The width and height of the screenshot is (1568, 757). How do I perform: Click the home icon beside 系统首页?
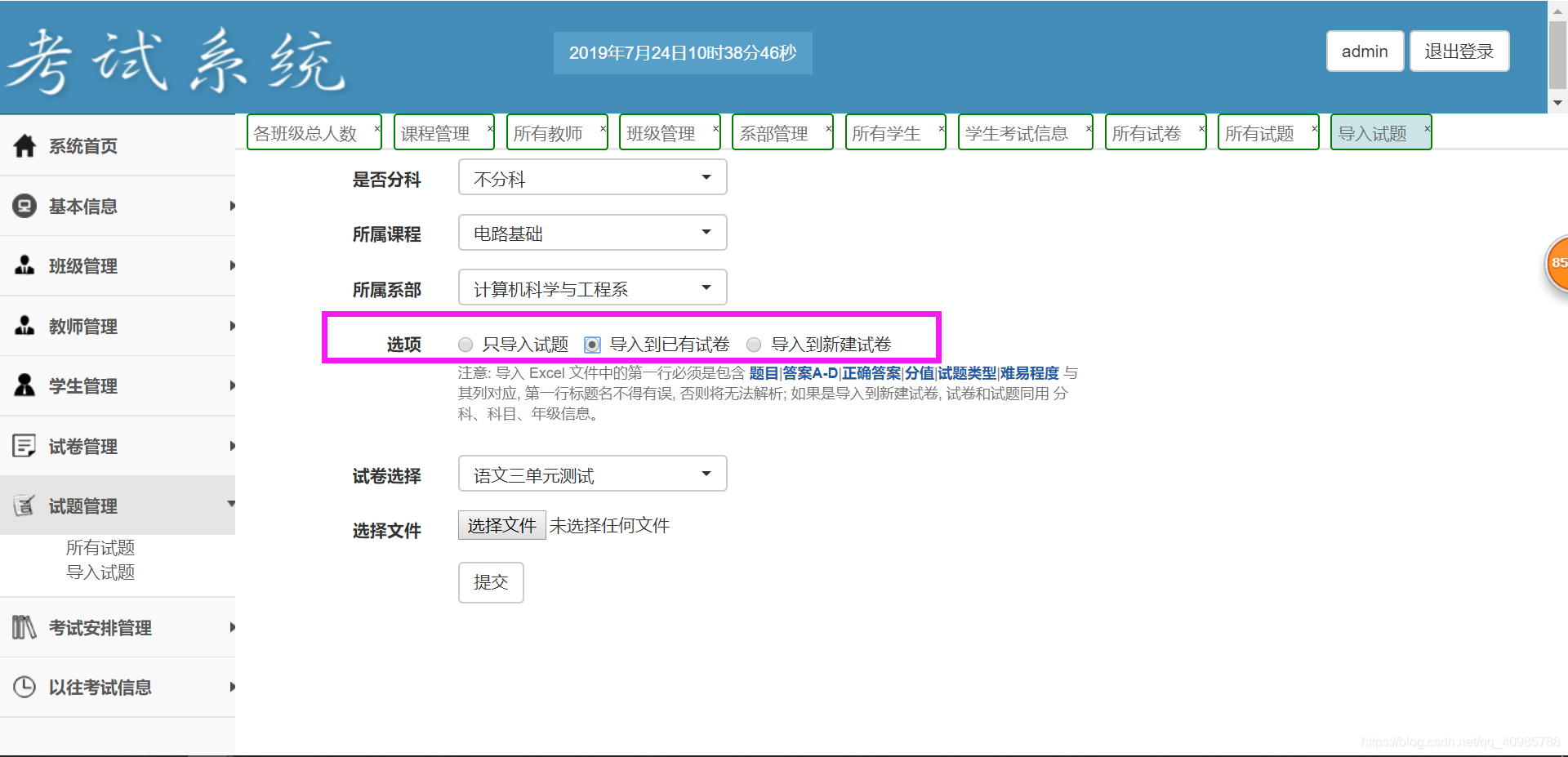(x=24, y=145)
